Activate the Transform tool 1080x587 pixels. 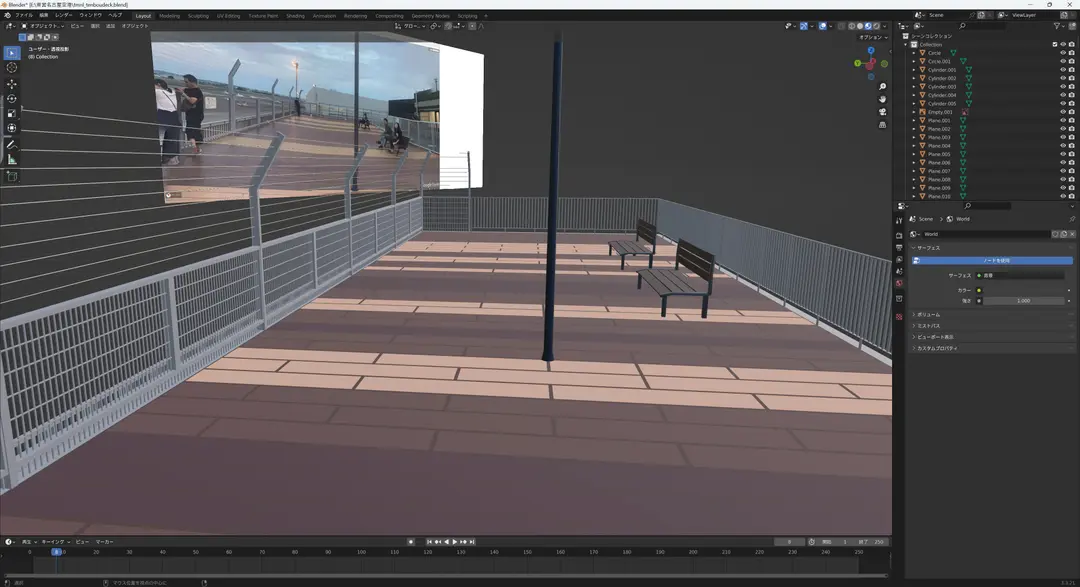12,127
